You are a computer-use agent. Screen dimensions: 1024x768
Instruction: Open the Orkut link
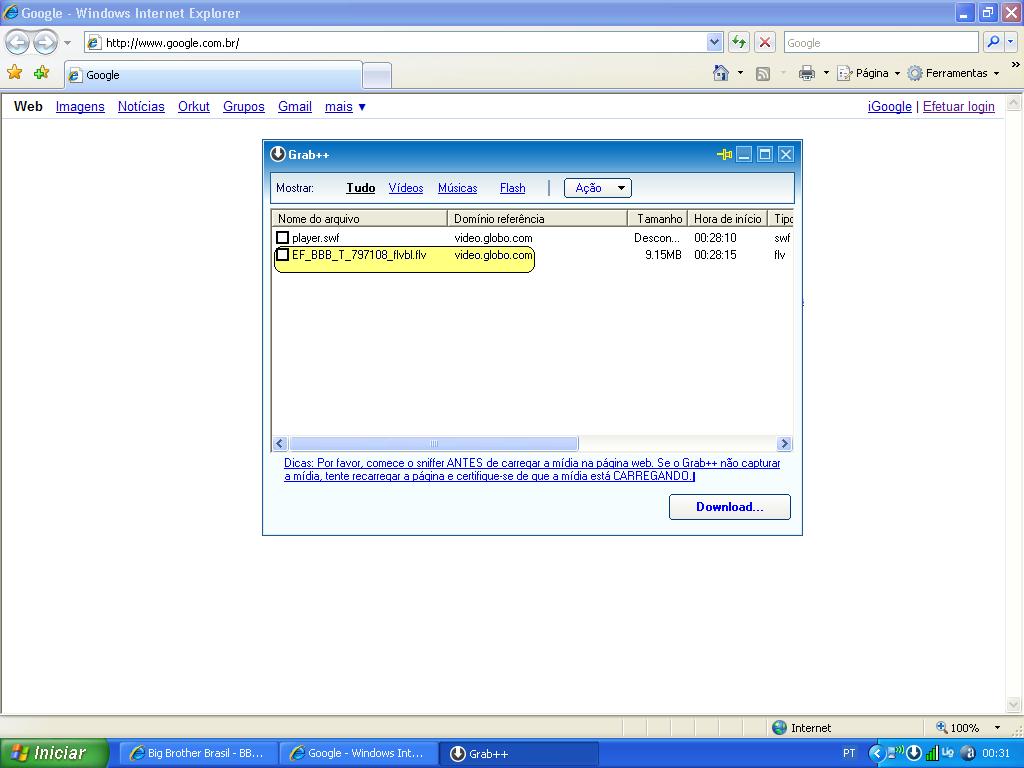(x=194, y=106)
